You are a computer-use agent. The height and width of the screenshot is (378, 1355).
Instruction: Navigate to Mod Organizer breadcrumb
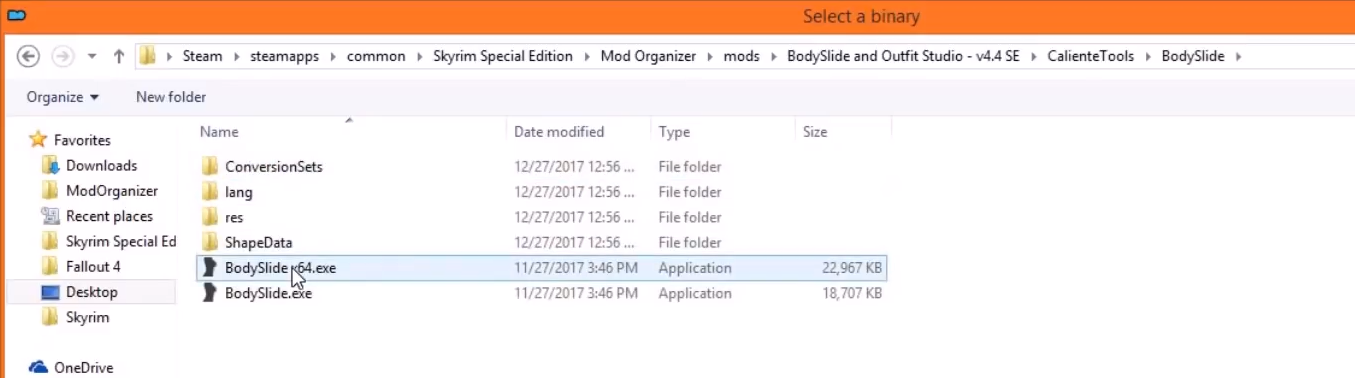click(648, 57)
